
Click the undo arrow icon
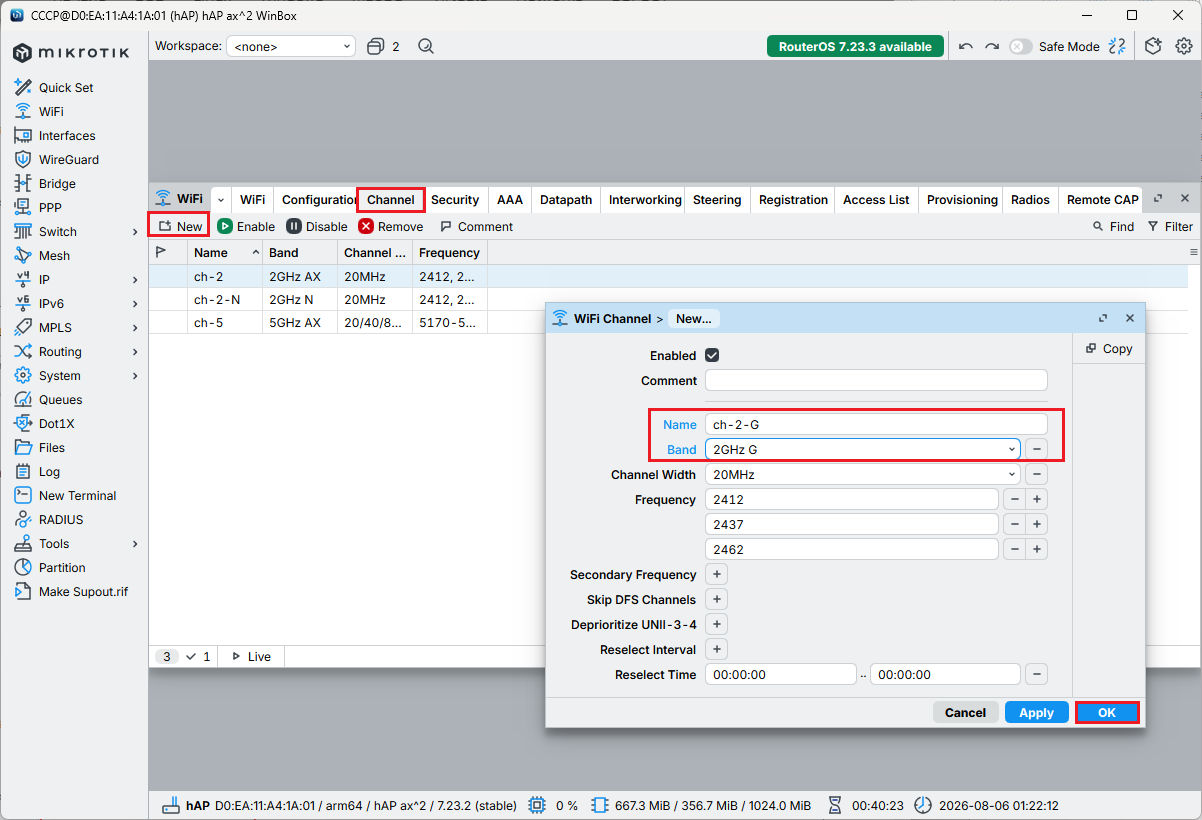pos(965,46)
